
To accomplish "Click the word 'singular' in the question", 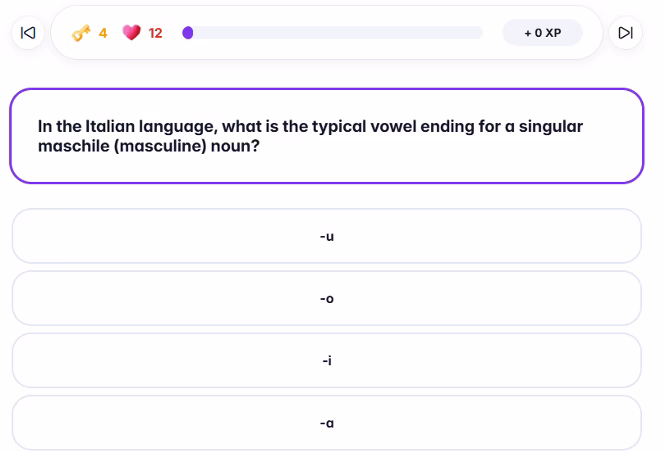I will point(551,127).
